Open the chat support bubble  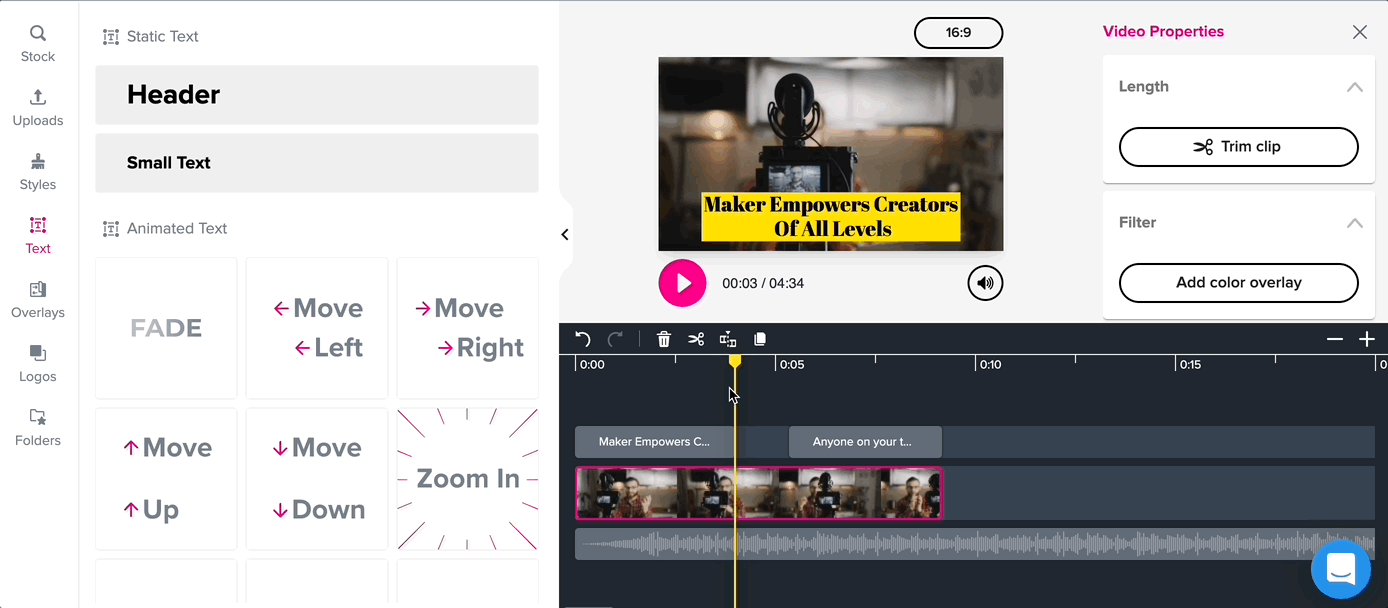(x=1340, y=569)
